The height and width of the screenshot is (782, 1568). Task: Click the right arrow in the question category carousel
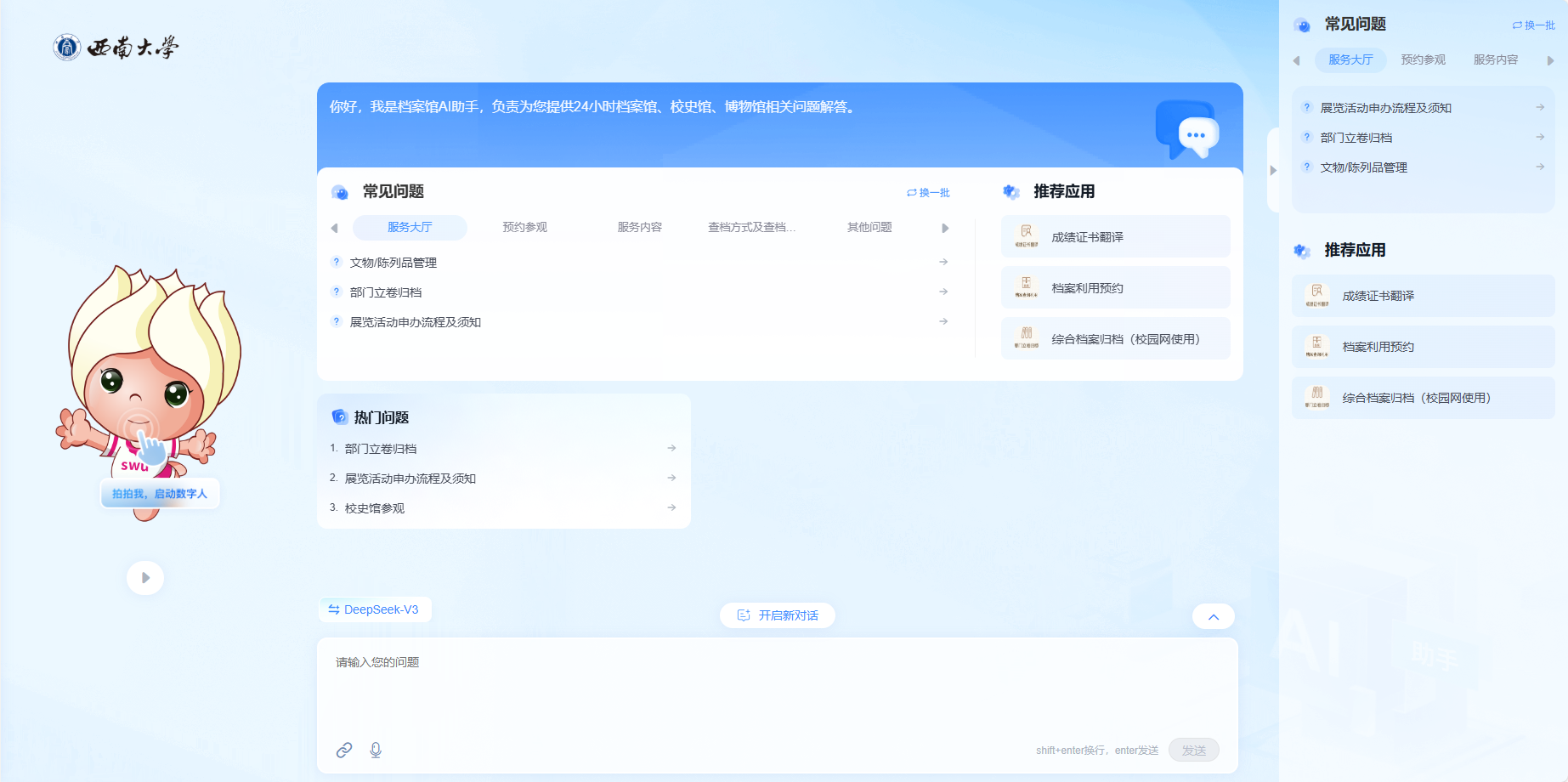pyautogui.click(x=944, y=227)
